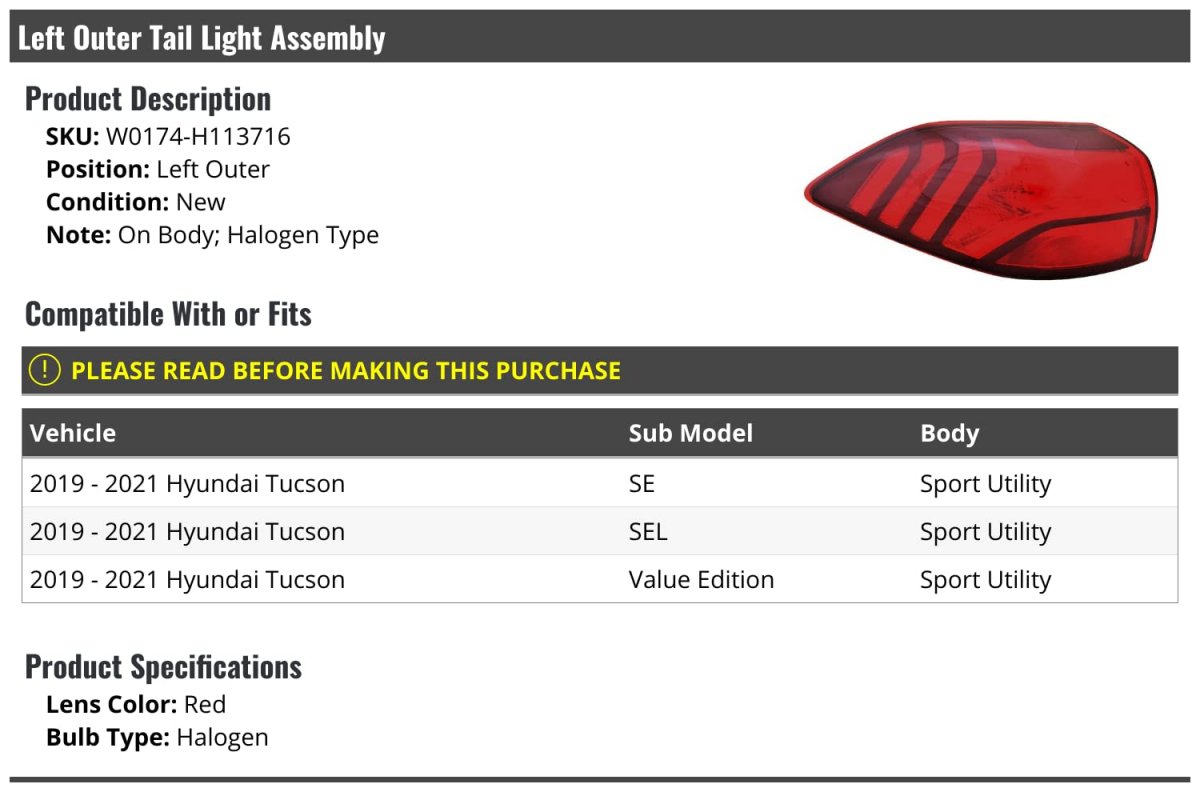Click the SKU number W0174-H113716

[x=198, y=137]
